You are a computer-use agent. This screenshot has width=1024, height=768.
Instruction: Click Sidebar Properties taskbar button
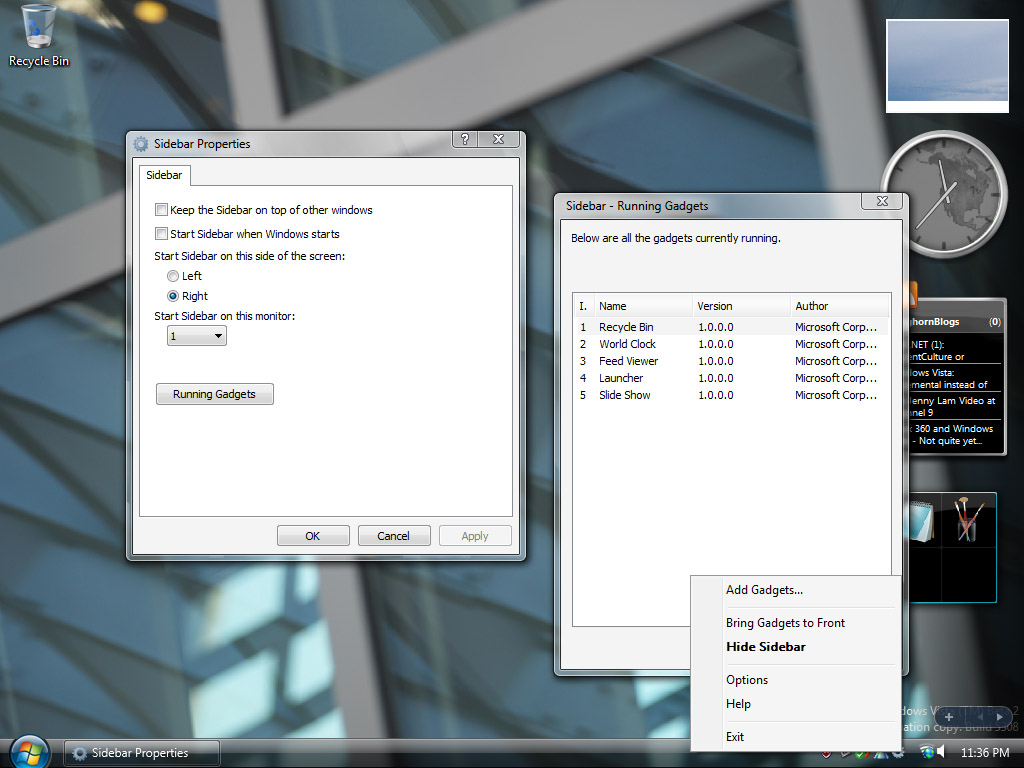(141, 753)
